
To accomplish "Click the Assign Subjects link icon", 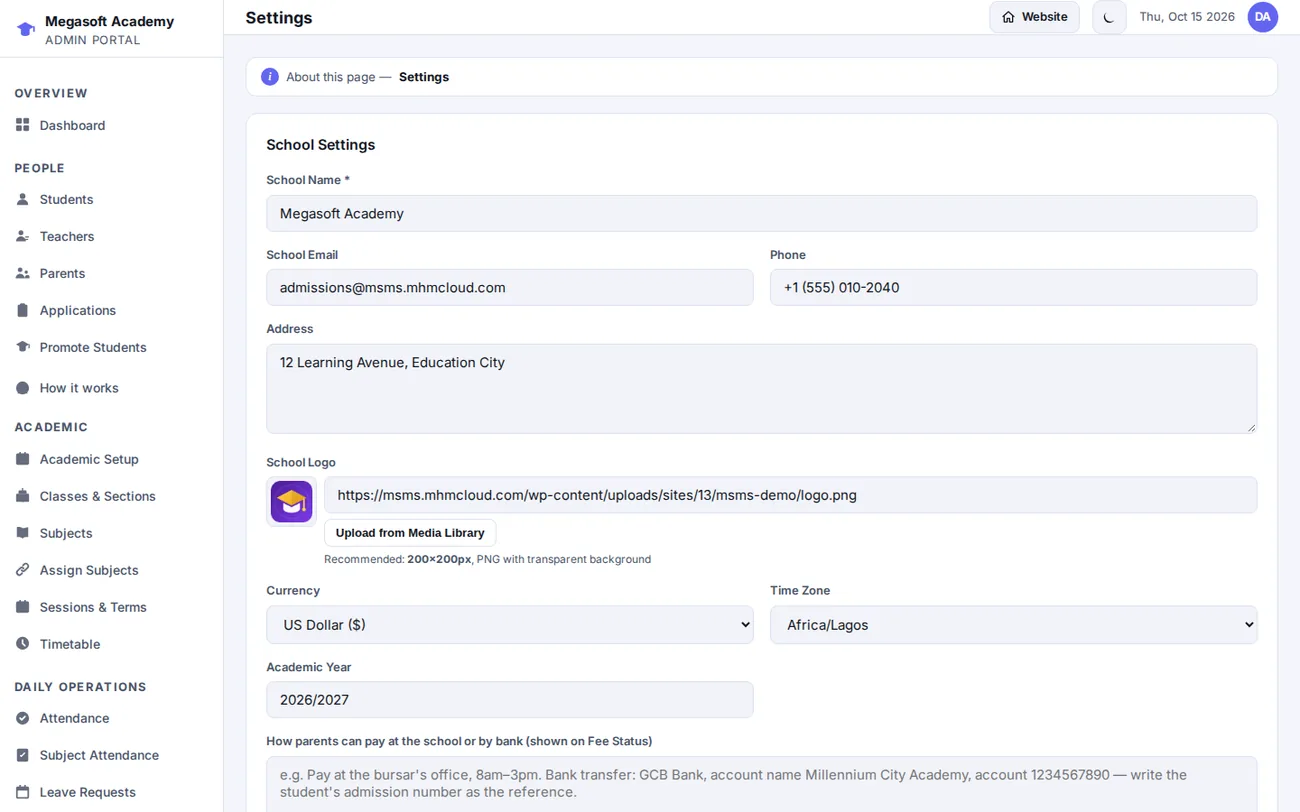I will 23,570.
